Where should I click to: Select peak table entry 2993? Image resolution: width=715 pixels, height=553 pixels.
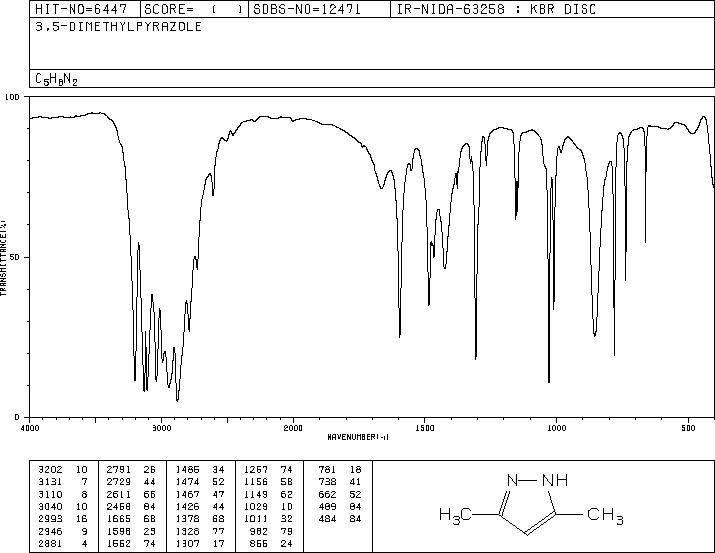[50, 519]
